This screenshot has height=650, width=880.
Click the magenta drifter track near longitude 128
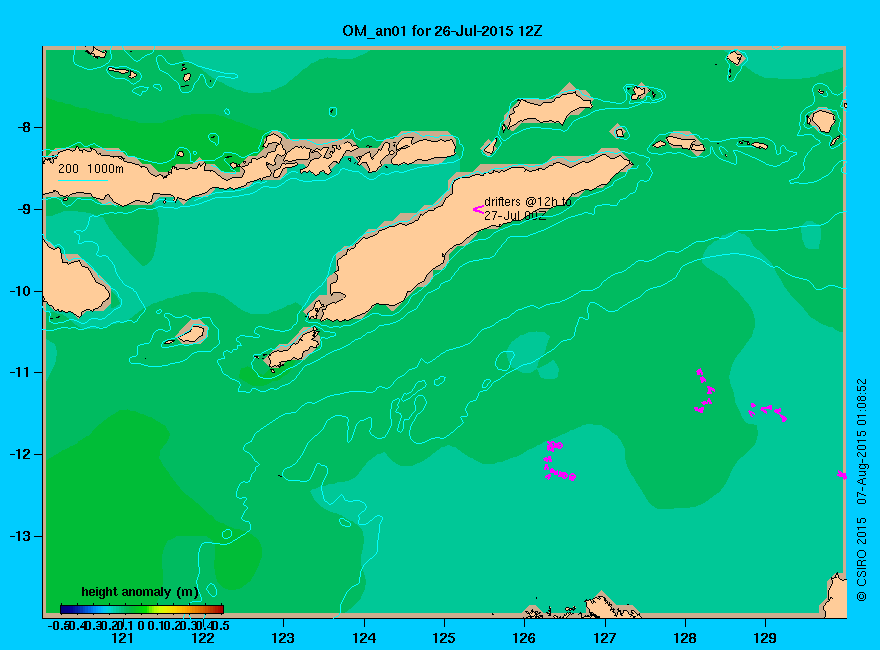click(704, 391)
